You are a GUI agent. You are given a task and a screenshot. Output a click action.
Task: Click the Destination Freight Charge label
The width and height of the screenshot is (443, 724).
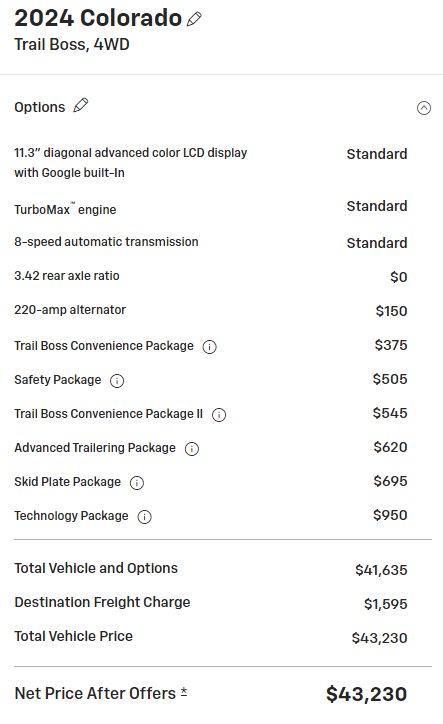[102, 602]
